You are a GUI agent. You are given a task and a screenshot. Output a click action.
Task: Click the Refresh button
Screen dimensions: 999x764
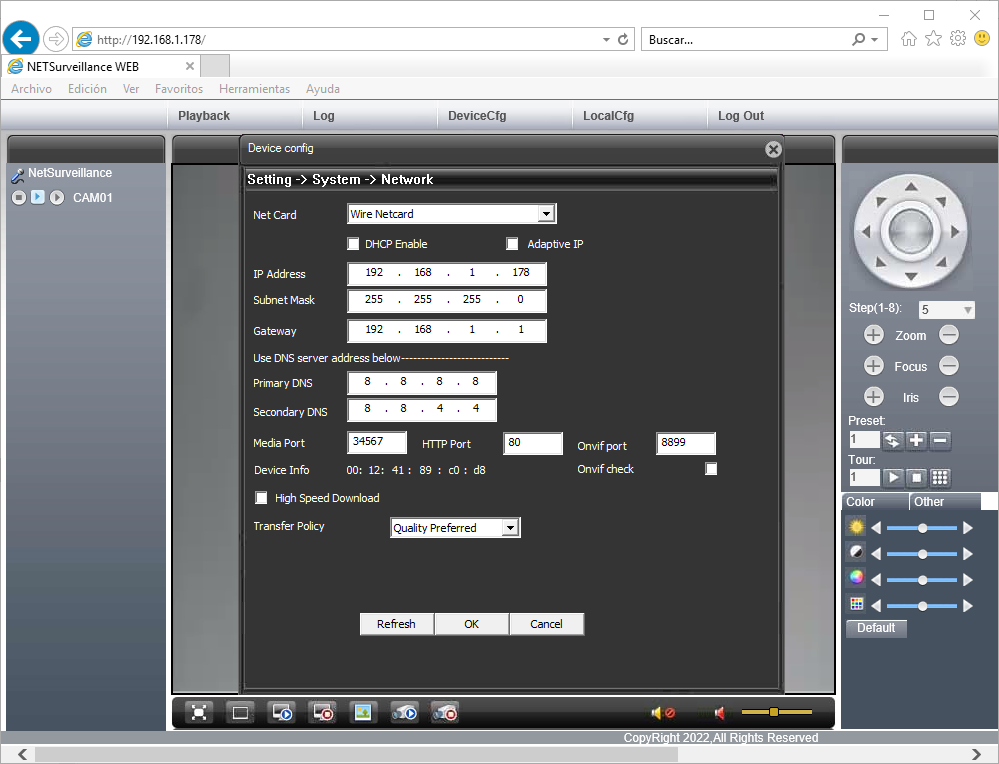pos(396,624)
